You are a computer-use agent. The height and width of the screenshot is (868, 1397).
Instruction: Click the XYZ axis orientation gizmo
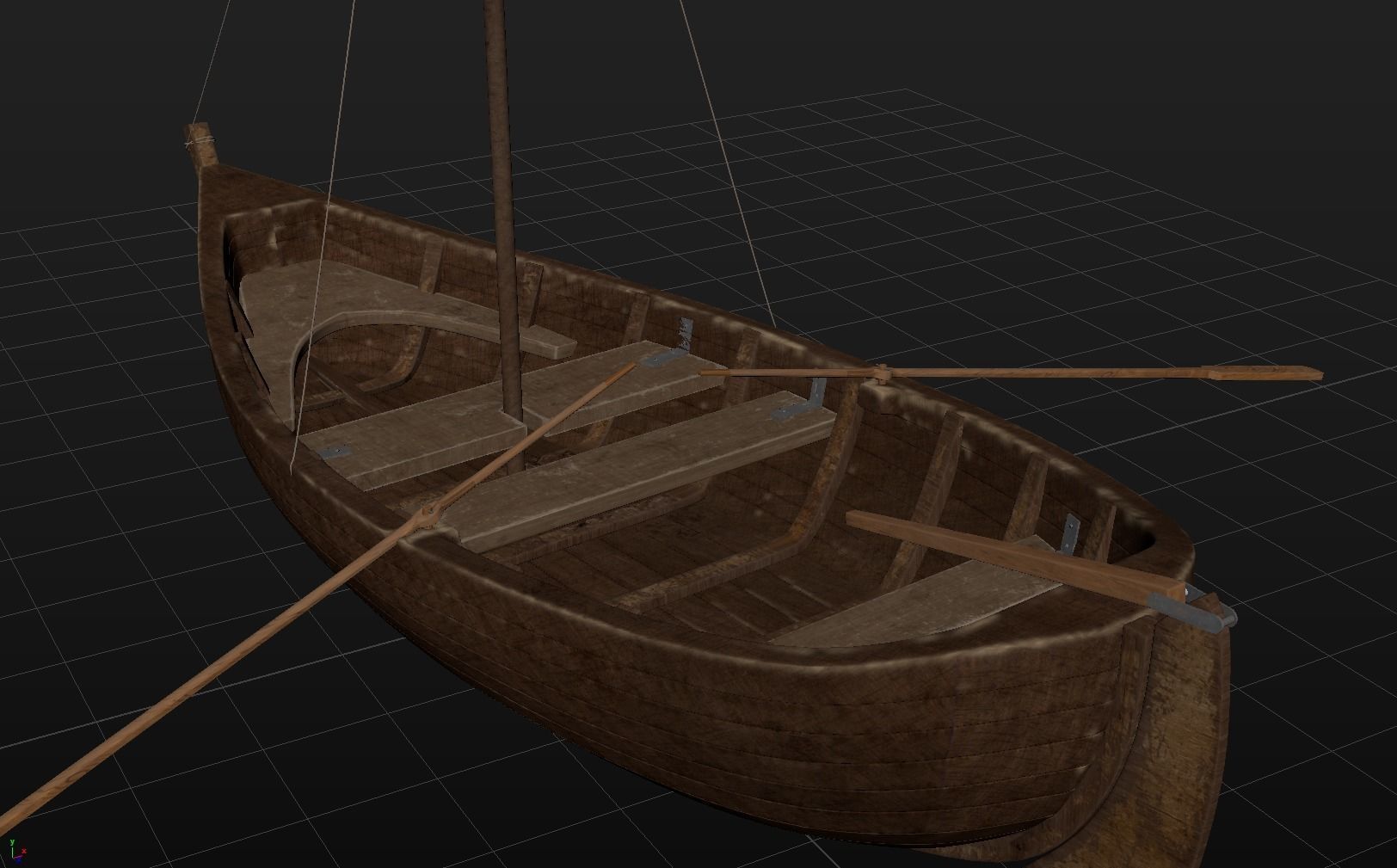point(18,850)
